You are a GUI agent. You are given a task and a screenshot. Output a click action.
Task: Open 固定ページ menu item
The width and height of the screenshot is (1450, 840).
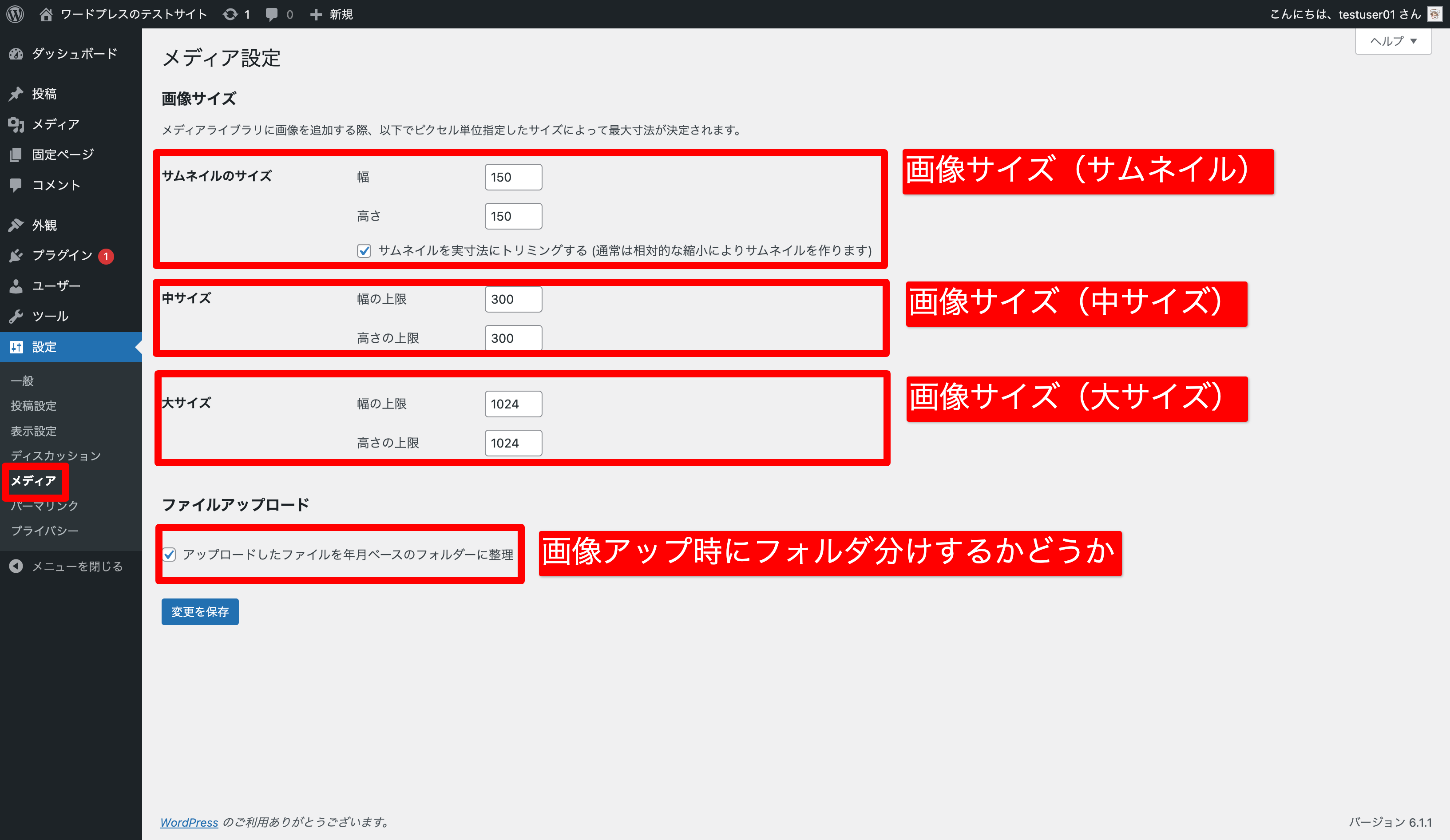pyautogui.click(x=71, y=154)
